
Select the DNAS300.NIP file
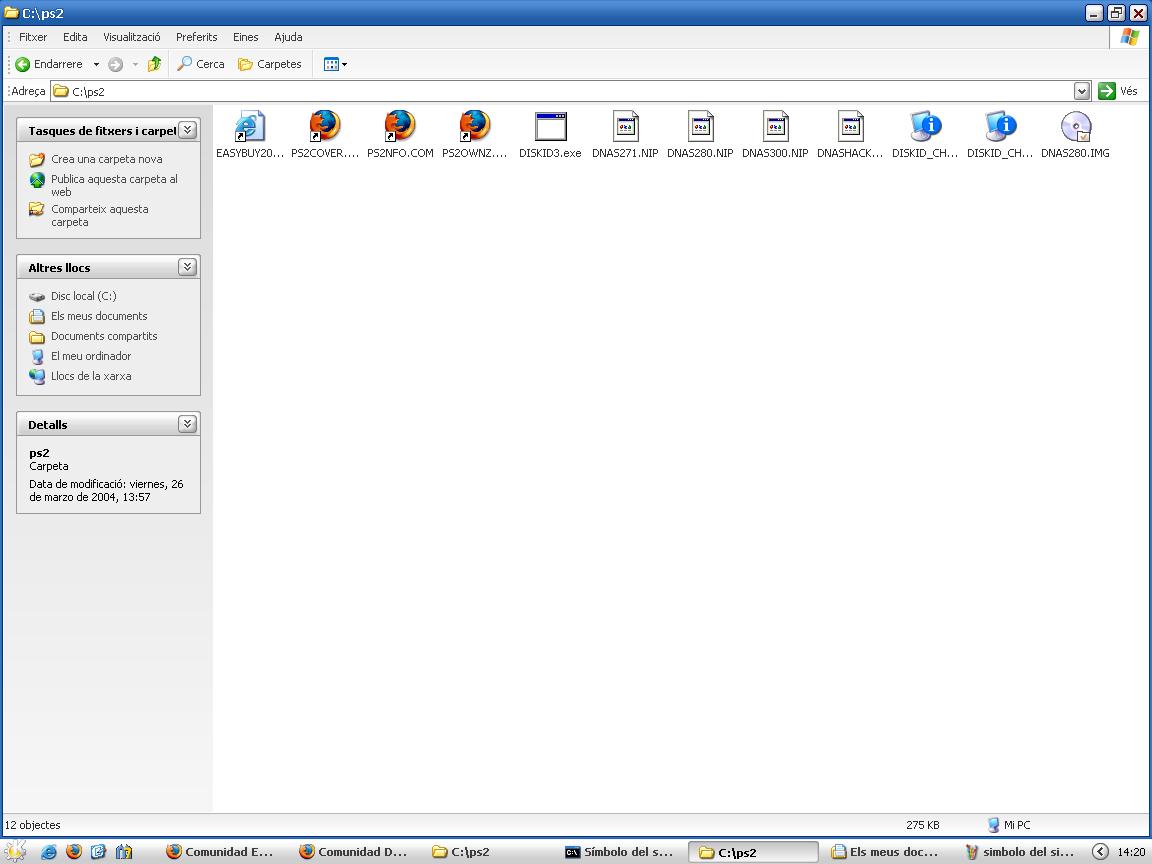(x=775, y=128)
